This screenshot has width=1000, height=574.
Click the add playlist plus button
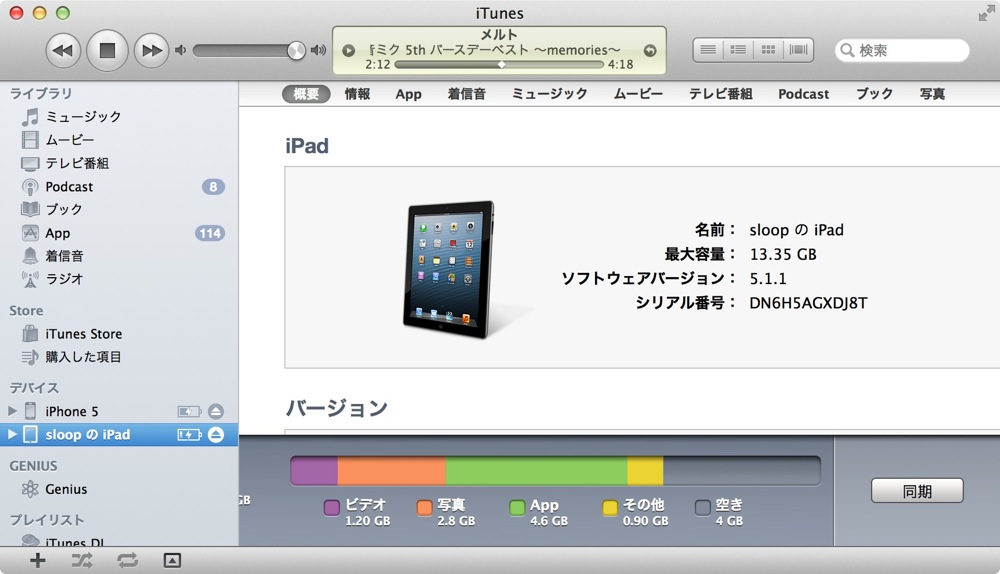38,561
